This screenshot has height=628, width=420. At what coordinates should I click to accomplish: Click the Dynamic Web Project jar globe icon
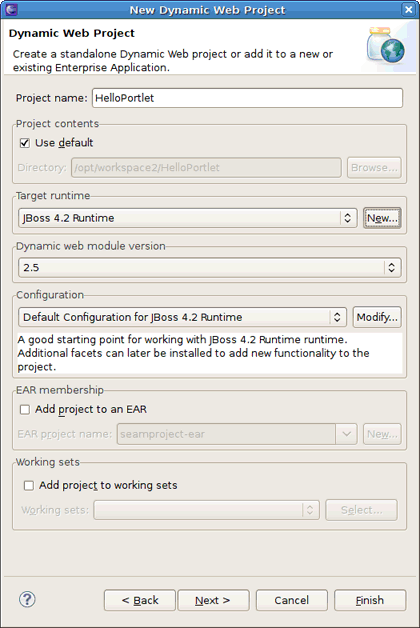[x=386, y=46]
